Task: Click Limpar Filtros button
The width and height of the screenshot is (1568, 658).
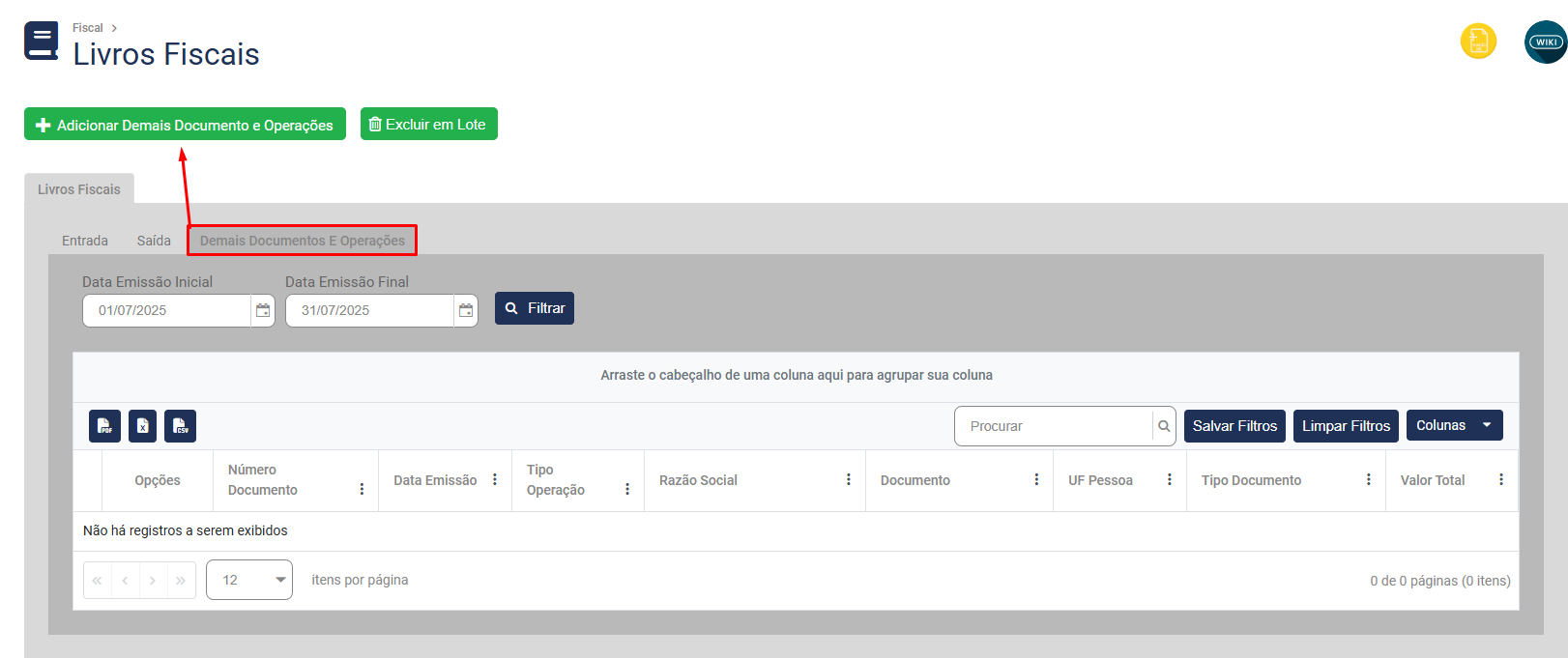Action: click(x=1346, y=426)
